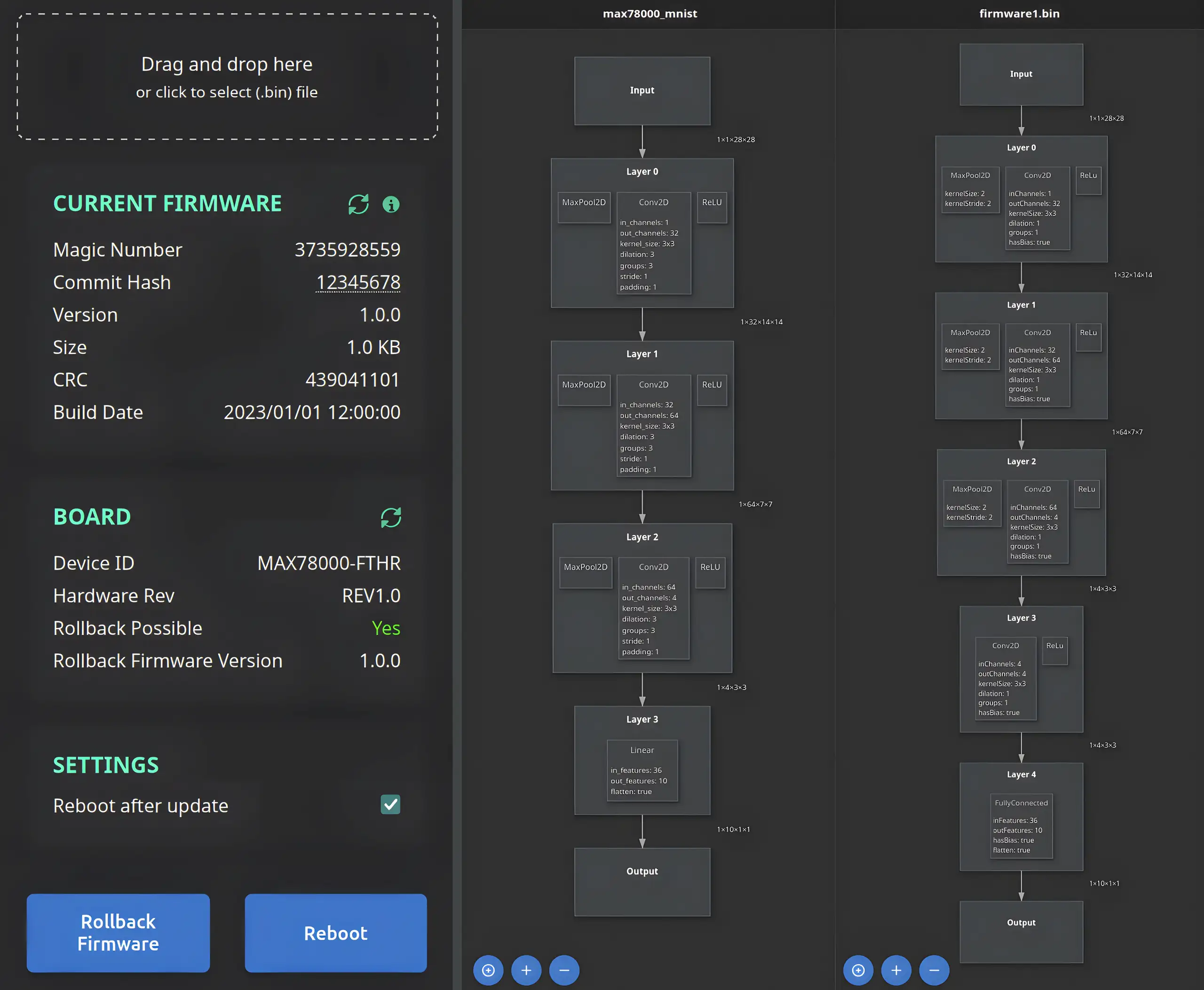Click Build Date 2023/01/01 12:00:00
Screen dimensions: 1204x990
point(312,412)
